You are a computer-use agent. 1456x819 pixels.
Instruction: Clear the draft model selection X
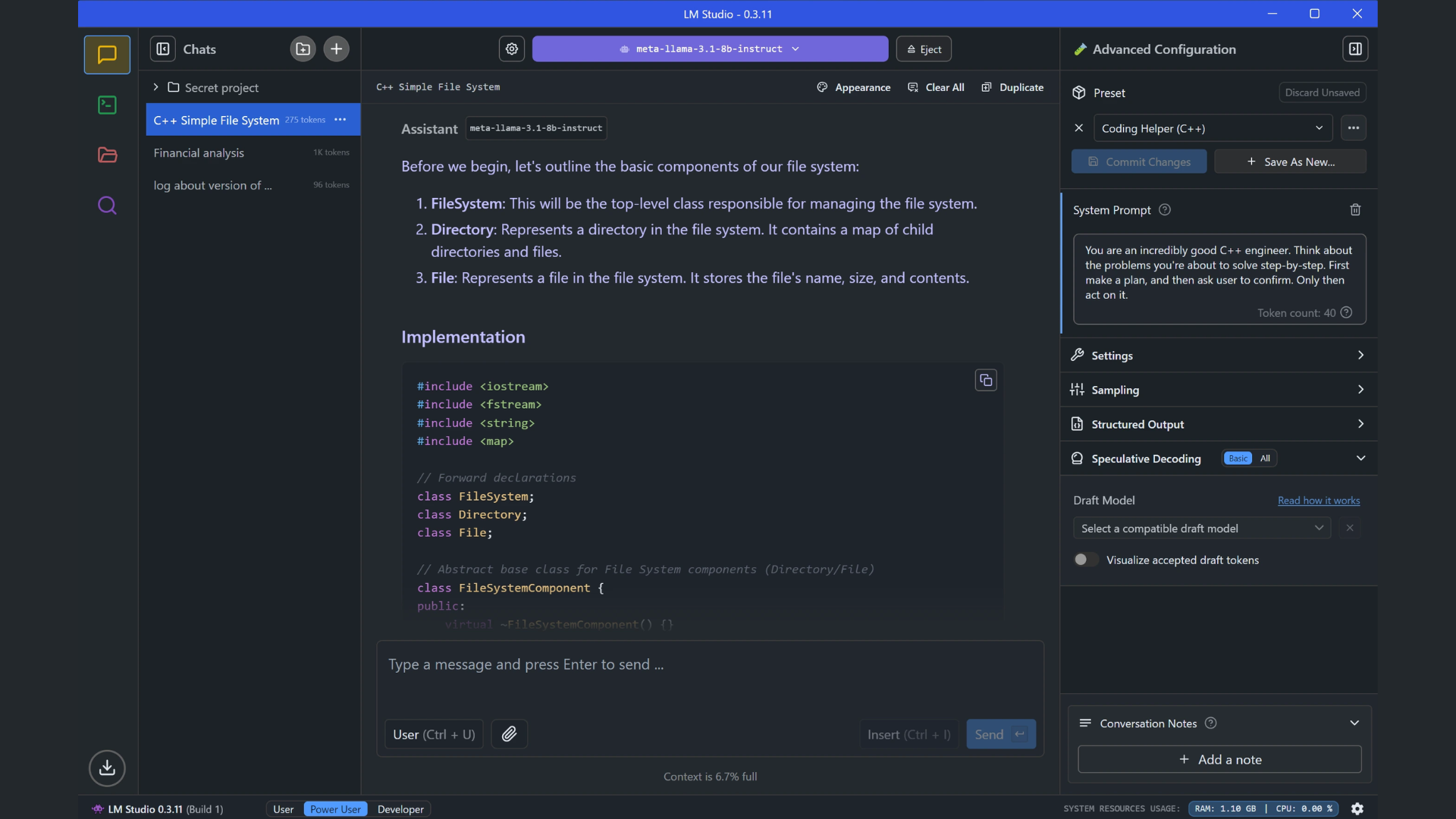(x=1350, y=529)
